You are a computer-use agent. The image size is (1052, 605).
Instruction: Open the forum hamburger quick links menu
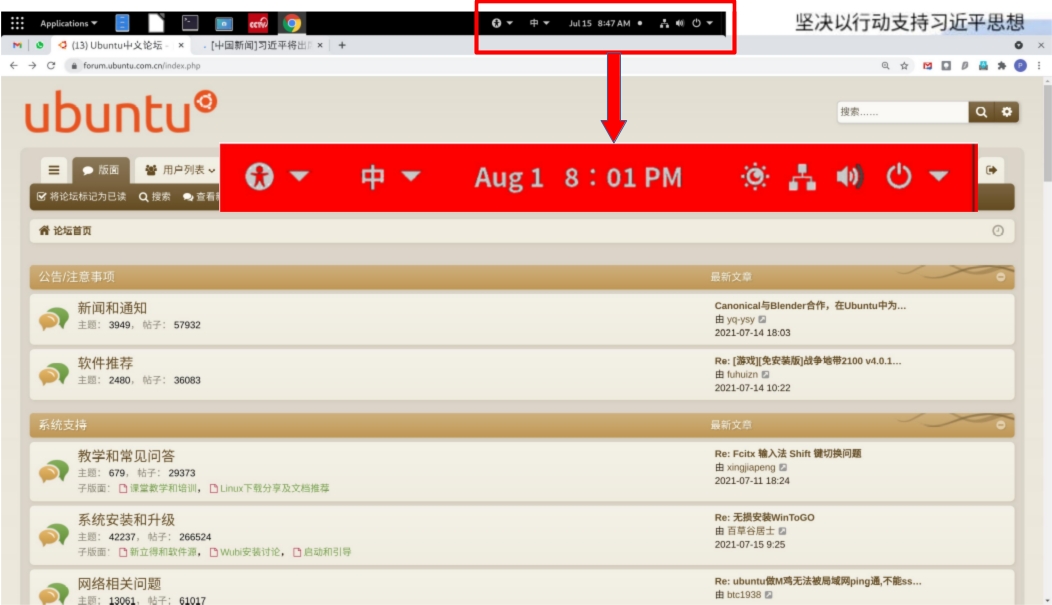(54, 170)
